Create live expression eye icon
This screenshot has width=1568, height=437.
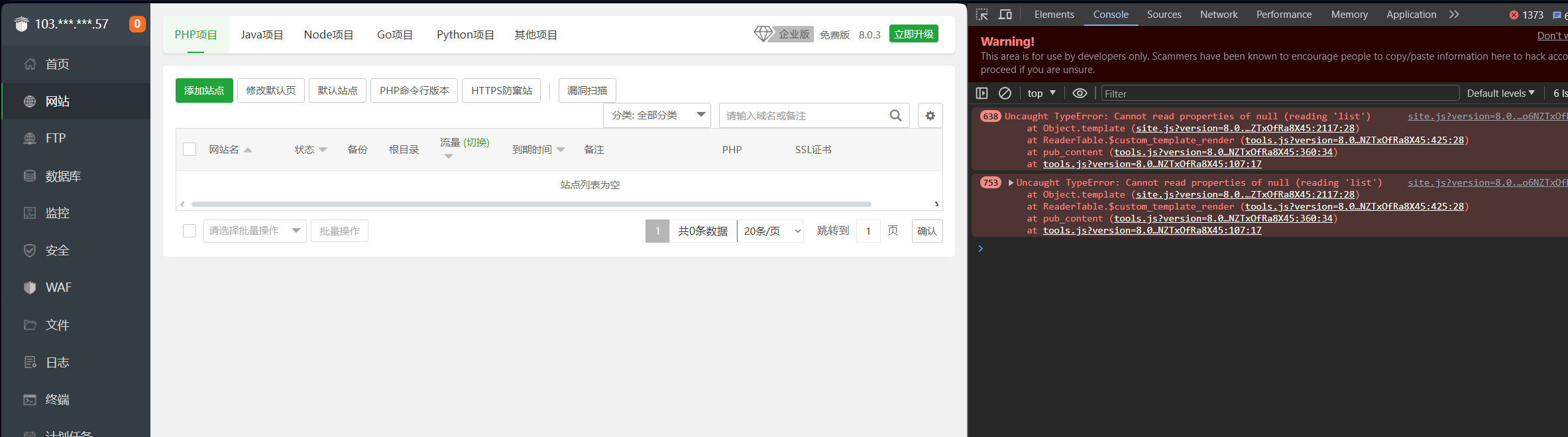[1080, 94]
